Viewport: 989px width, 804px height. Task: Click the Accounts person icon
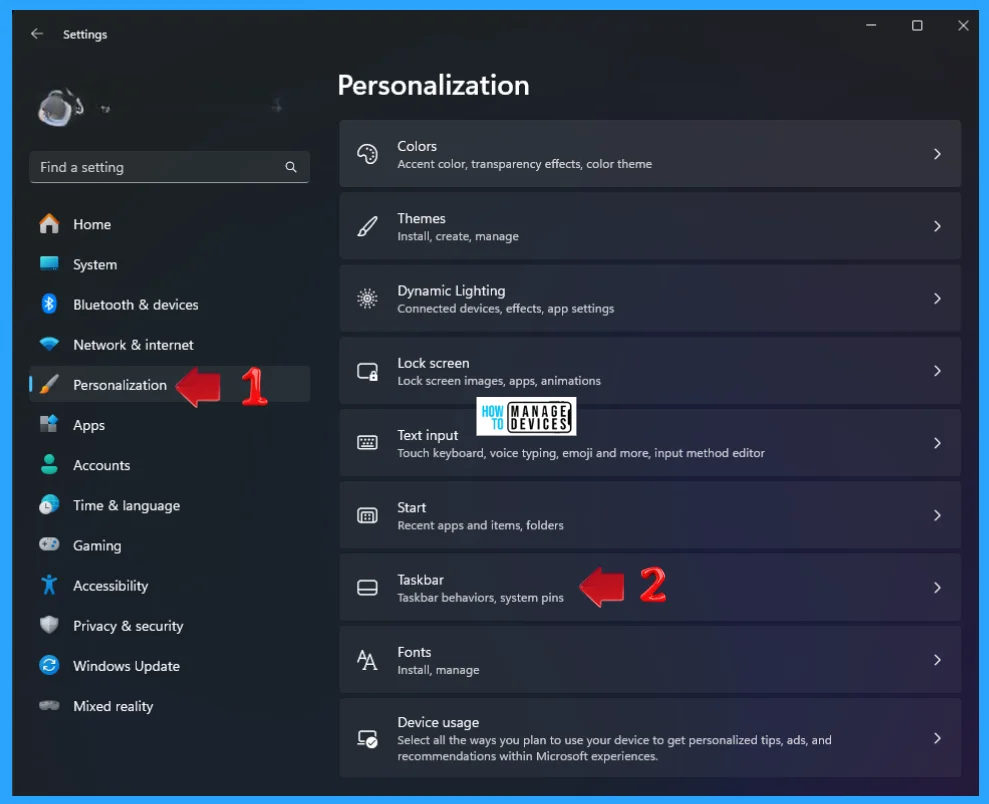[x=49, y=465]
